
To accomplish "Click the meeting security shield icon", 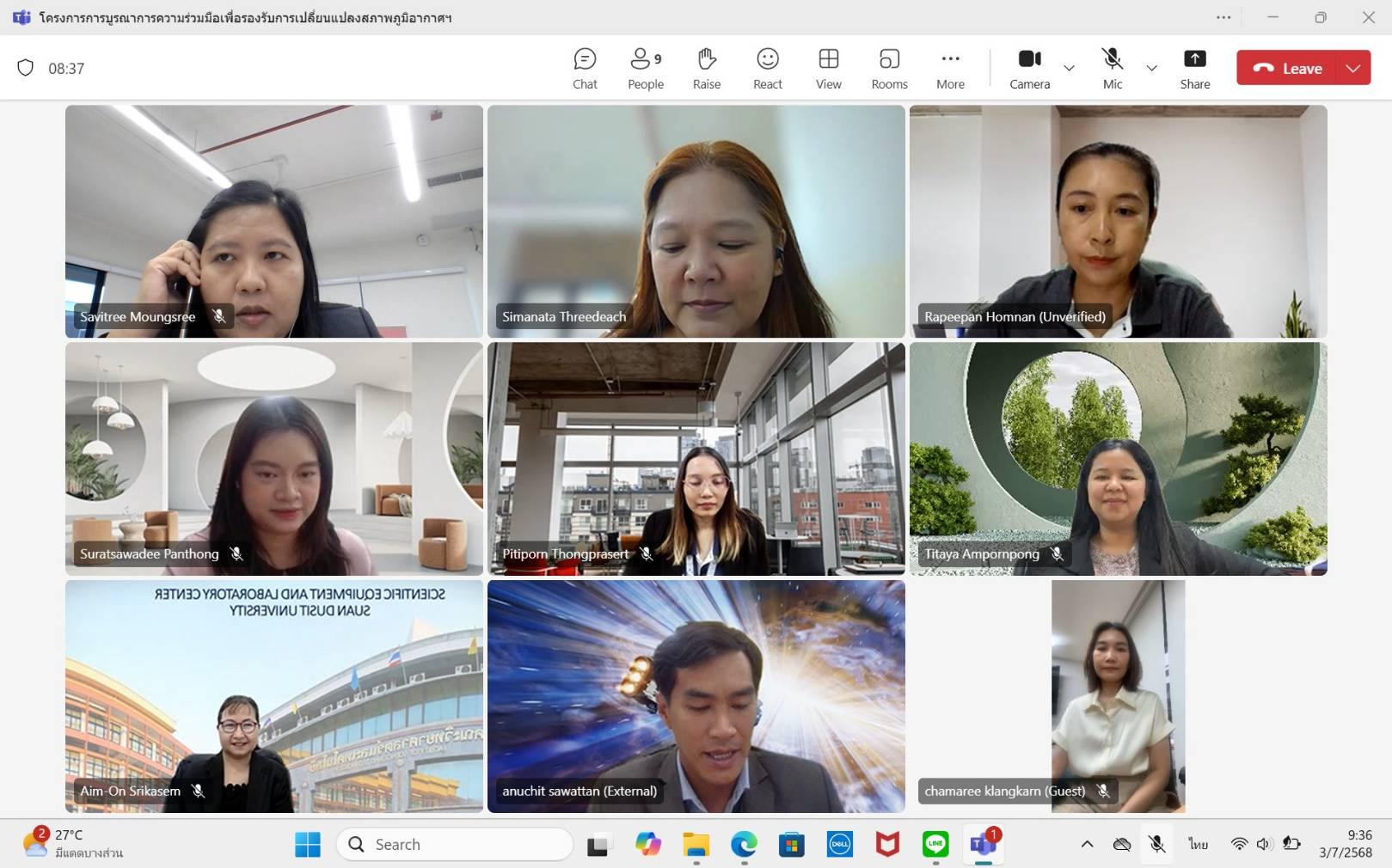I will (x=26, y=68).
